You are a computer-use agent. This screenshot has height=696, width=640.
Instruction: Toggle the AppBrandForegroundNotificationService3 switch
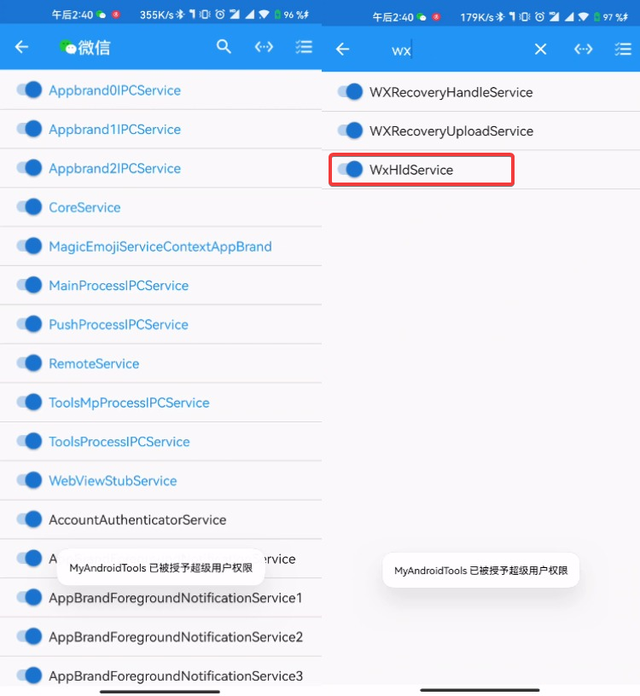coord(29,676)
